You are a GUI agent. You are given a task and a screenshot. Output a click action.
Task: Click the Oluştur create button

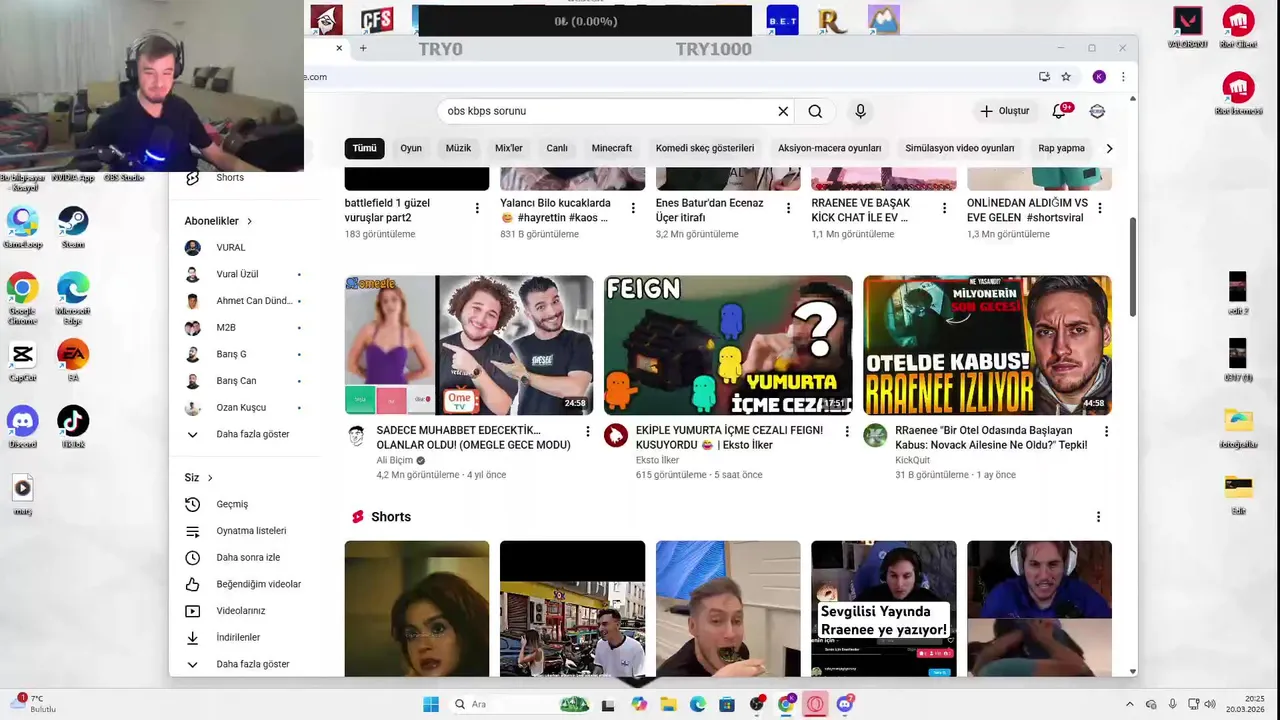click(1004, 111)
